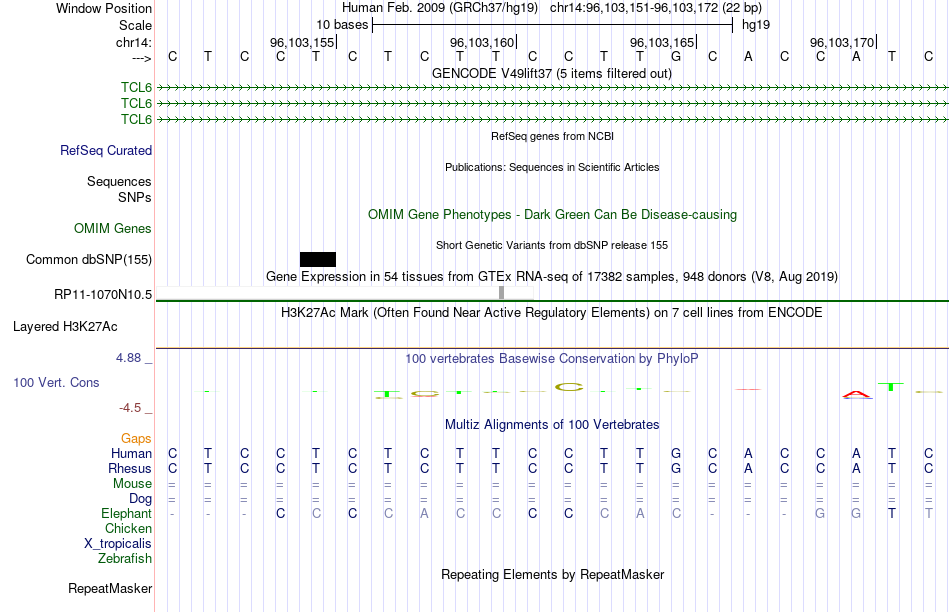Open 'Publications: Sequences in Scientific Articles' title

[x=552, y=167]
